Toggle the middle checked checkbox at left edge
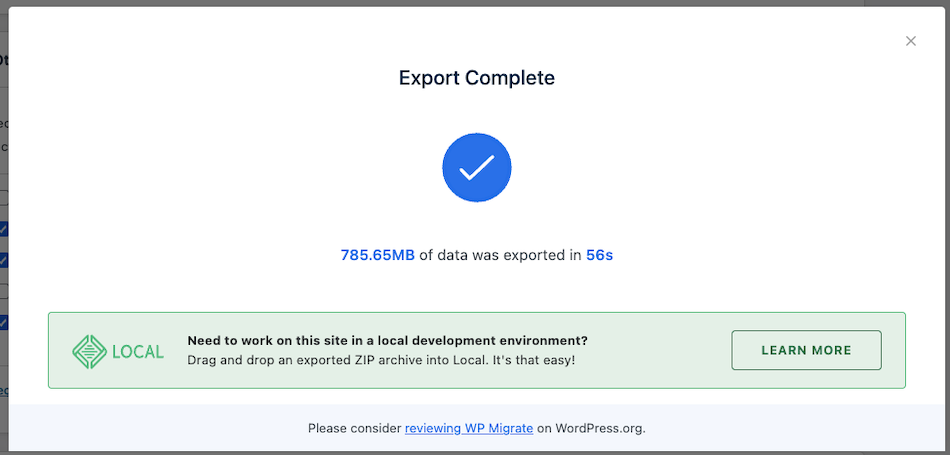 (4, 260)
